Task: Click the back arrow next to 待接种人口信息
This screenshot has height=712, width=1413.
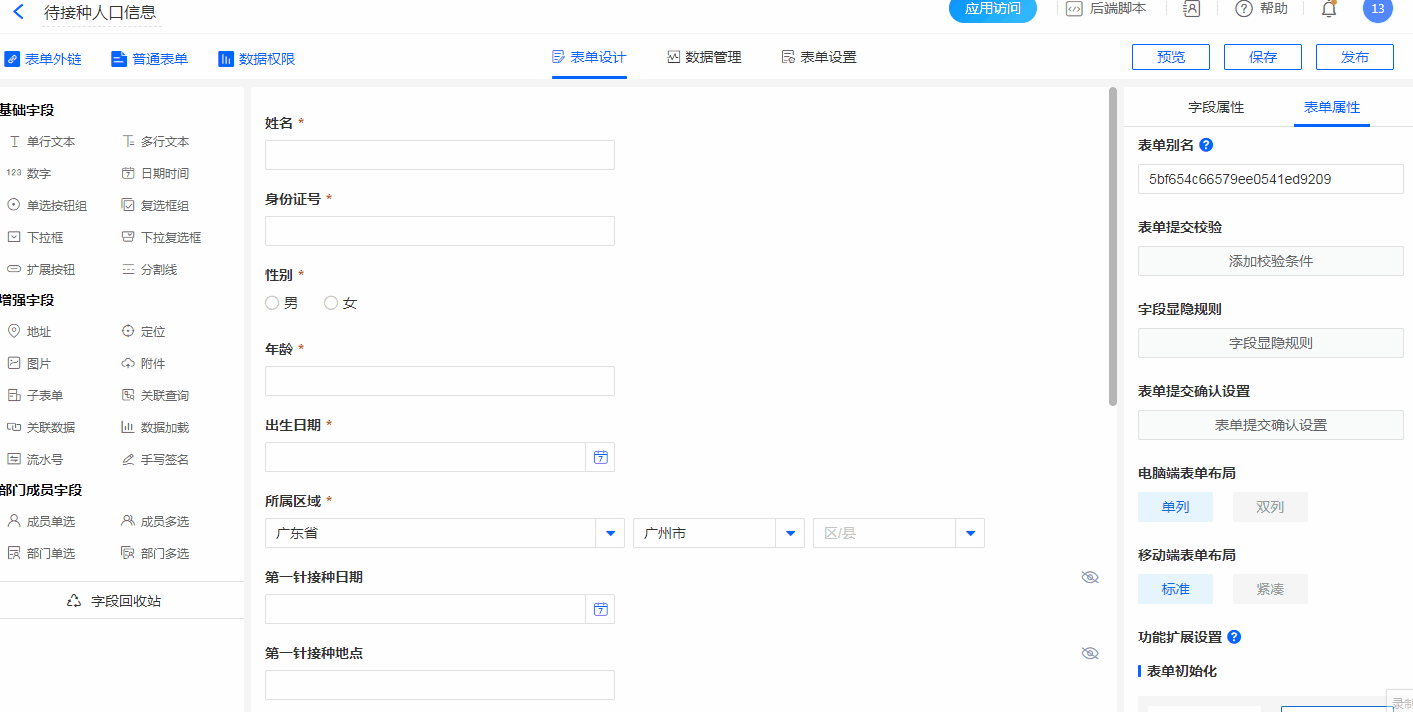Action: click(18, 12)
